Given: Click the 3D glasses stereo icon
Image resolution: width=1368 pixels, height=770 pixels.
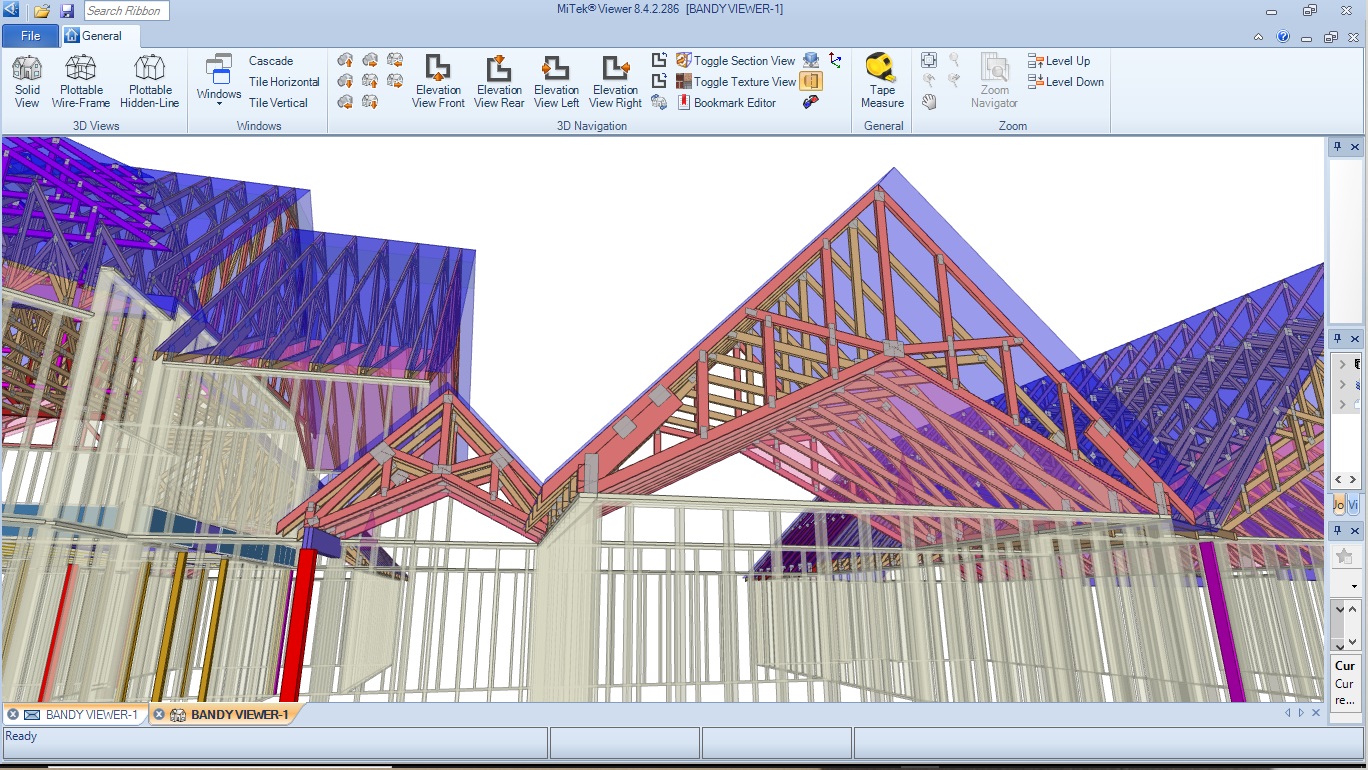Looking at the screenshot, I should coord(811,102).
